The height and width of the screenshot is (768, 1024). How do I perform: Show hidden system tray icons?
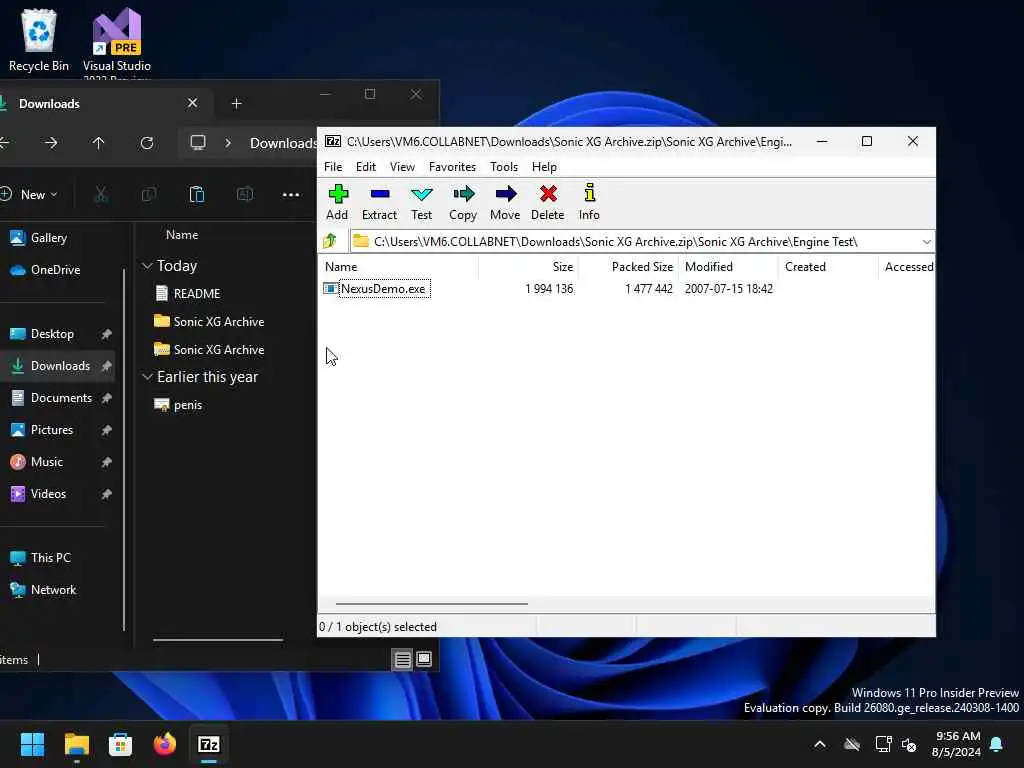(820, 744)
